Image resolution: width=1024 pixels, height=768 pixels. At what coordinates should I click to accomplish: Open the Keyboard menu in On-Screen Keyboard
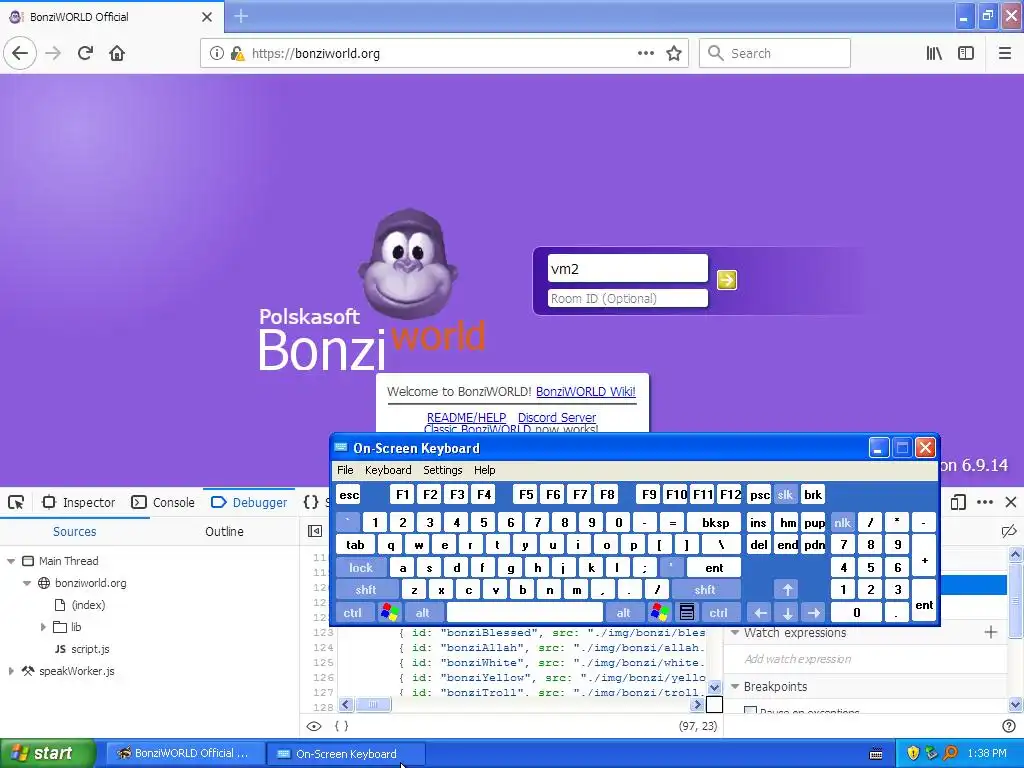(388, 470)
